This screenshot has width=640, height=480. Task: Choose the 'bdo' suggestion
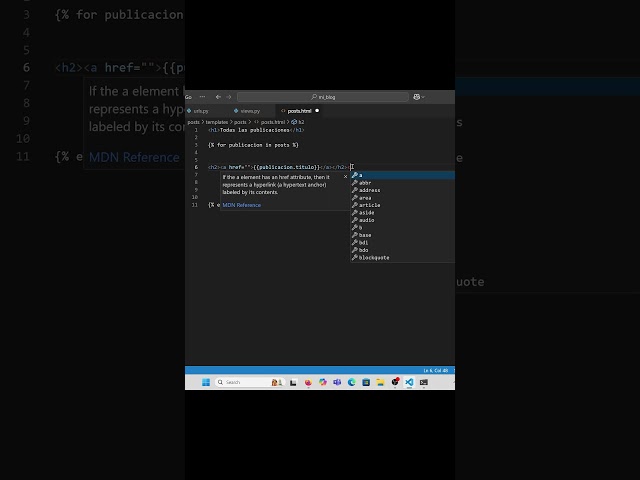tap(402, 250)
